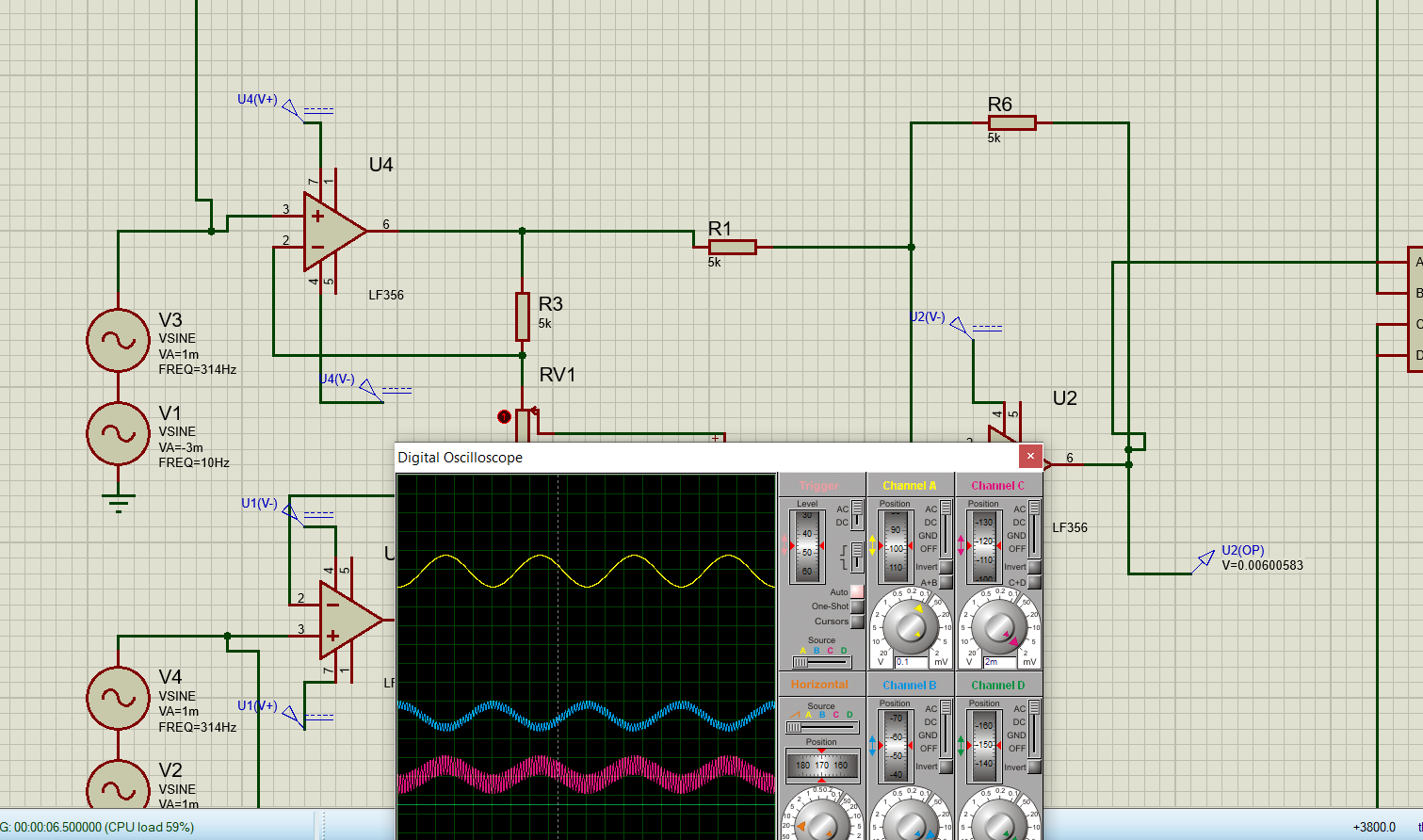Click the Channel C volts-per-division dial

(x=999, y=625)
